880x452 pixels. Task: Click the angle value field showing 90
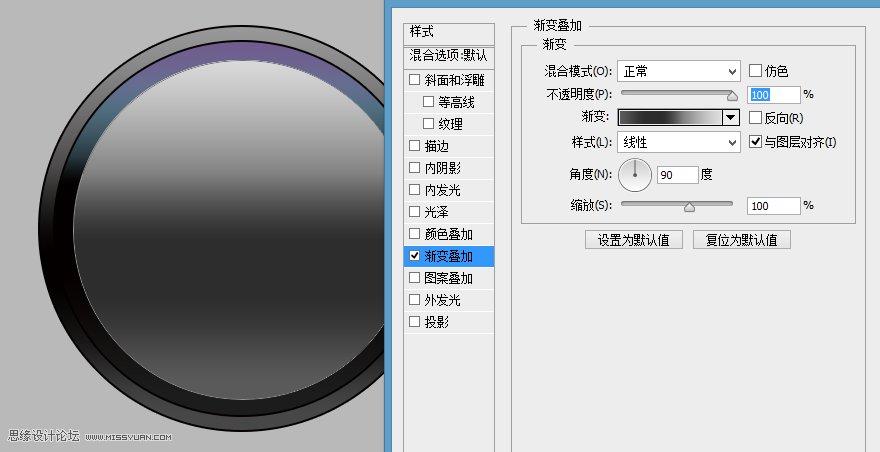[677, 175]
